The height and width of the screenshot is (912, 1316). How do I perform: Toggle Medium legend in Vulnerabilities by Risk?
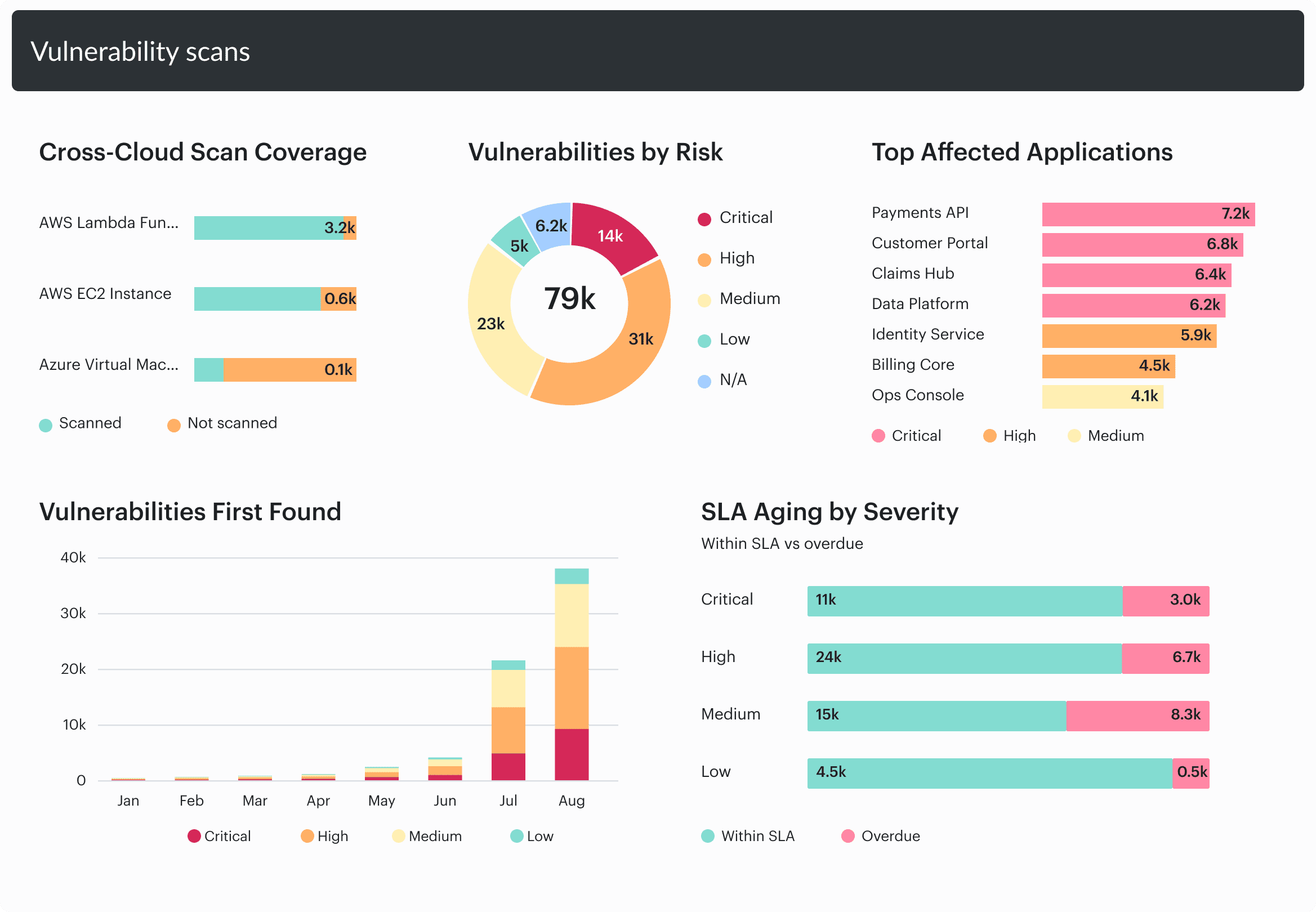(738, 299)
